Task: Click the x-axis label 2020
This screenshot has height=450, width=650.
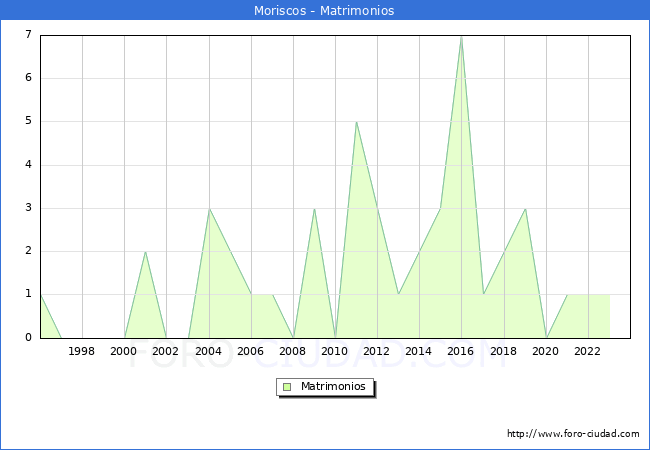Action: coord(546,351)
